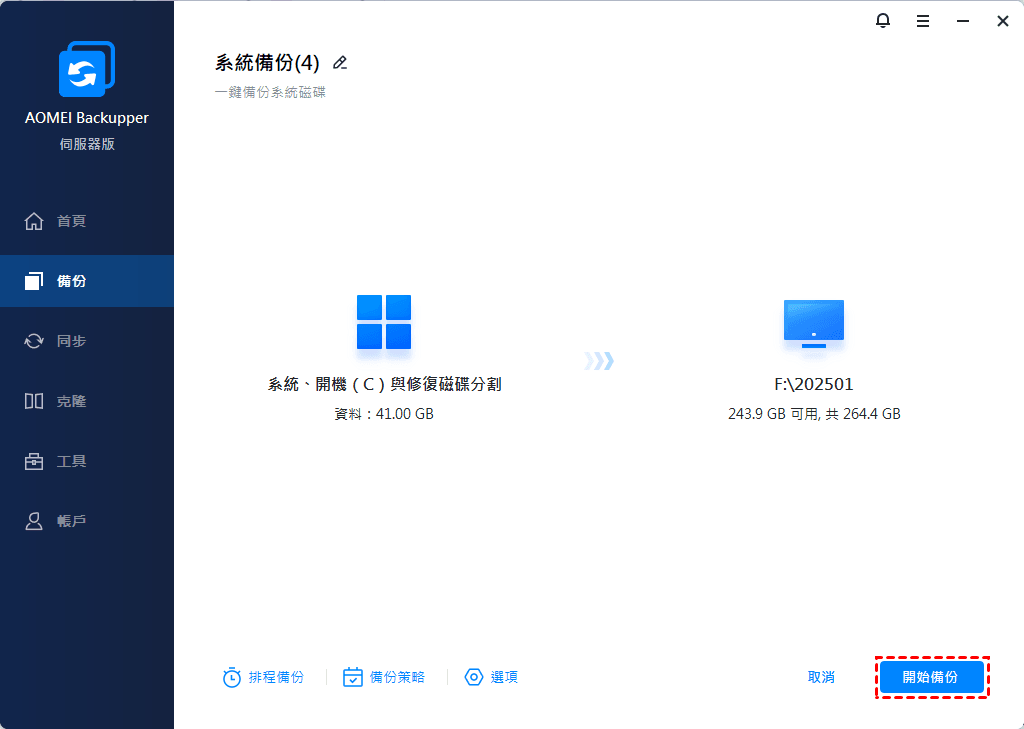Screen dimensions: 1024x729
Task: Minimize the Backupper window
Action: click(963, 22)
